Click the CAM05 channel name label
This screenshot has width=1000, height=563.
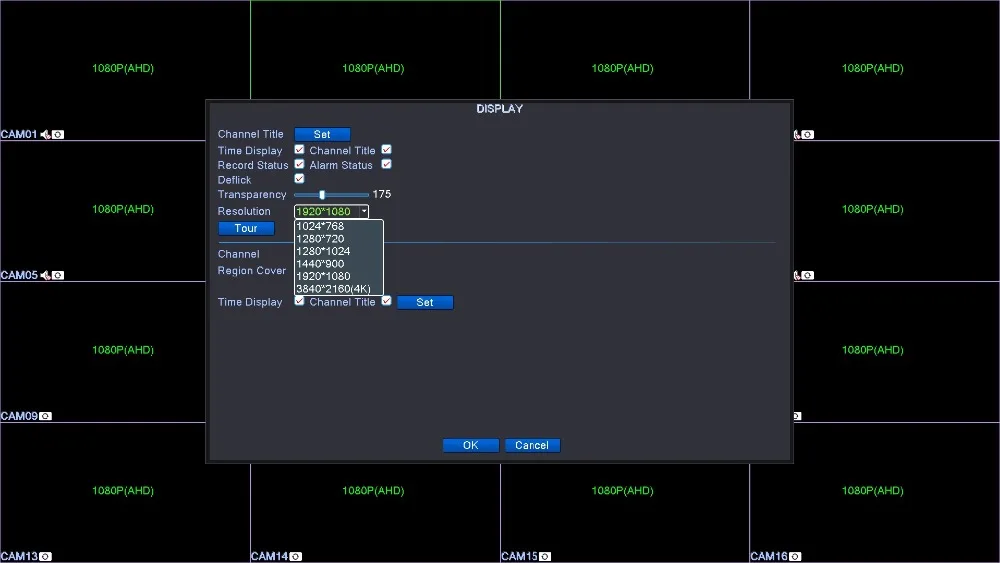(x=19, y=275)
